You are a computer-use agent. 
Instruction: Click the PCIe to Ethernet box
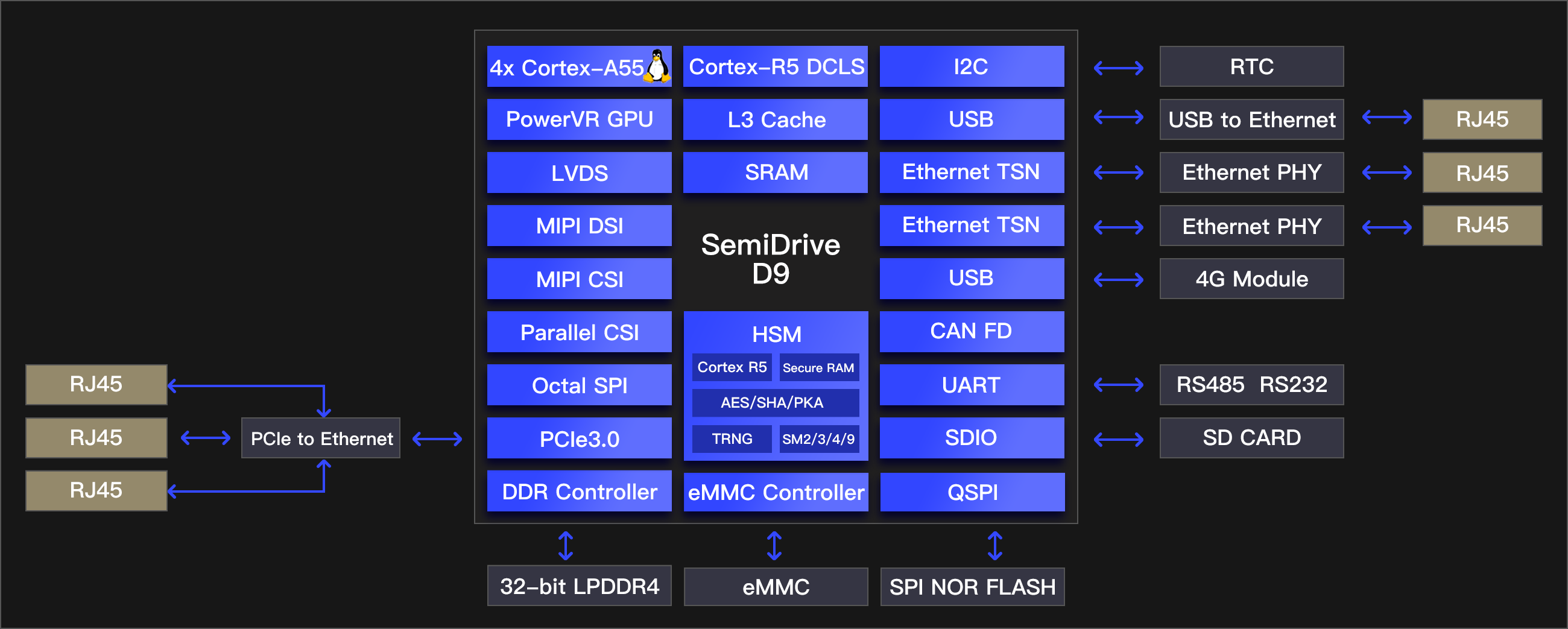321,438
